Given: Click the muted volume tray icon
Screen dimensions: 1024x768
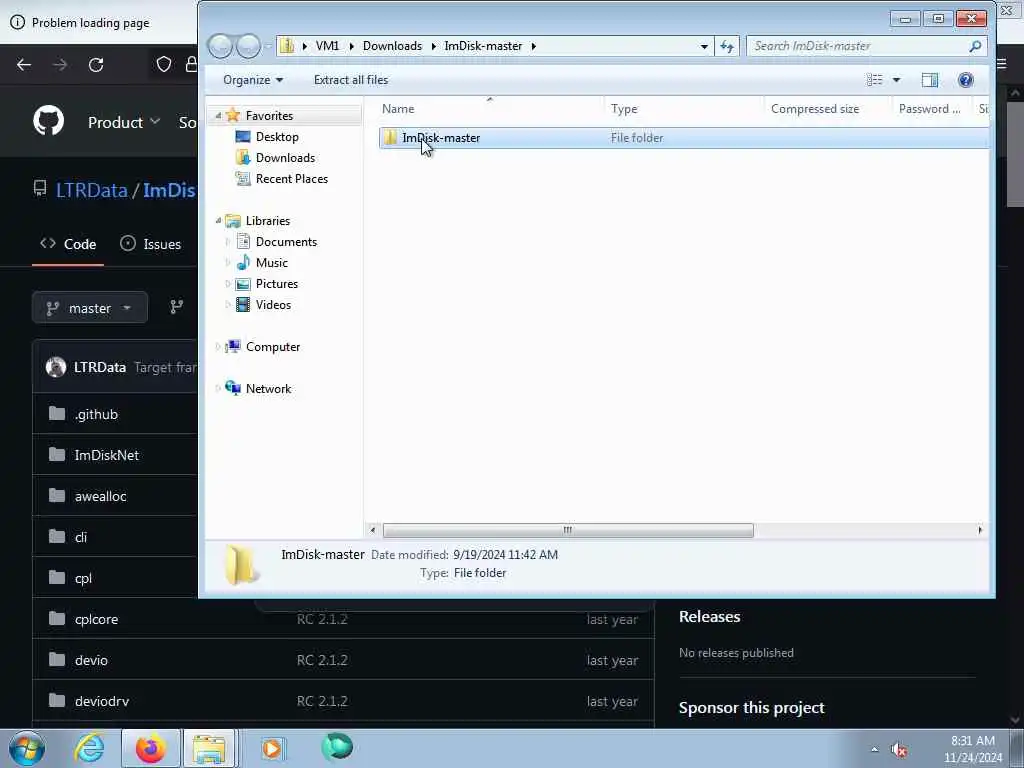Looking at the screenshot, I should point(899,750).
